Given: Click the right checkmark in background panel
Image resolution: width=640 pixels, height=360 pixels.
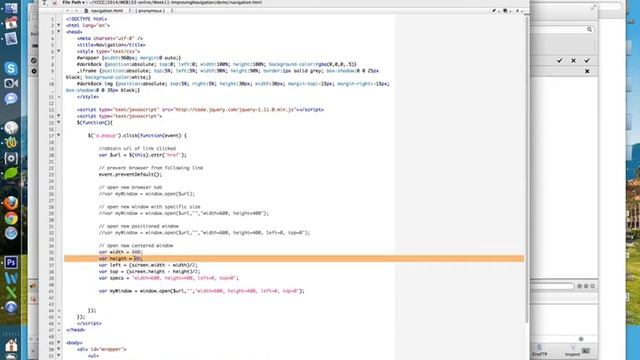Looking at the screenshot, I should pos(587,60).
